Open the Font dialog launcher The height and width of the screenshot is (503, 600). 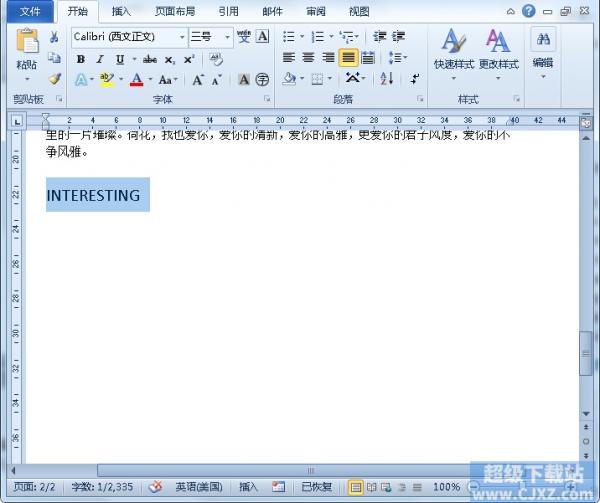(267, 99)
